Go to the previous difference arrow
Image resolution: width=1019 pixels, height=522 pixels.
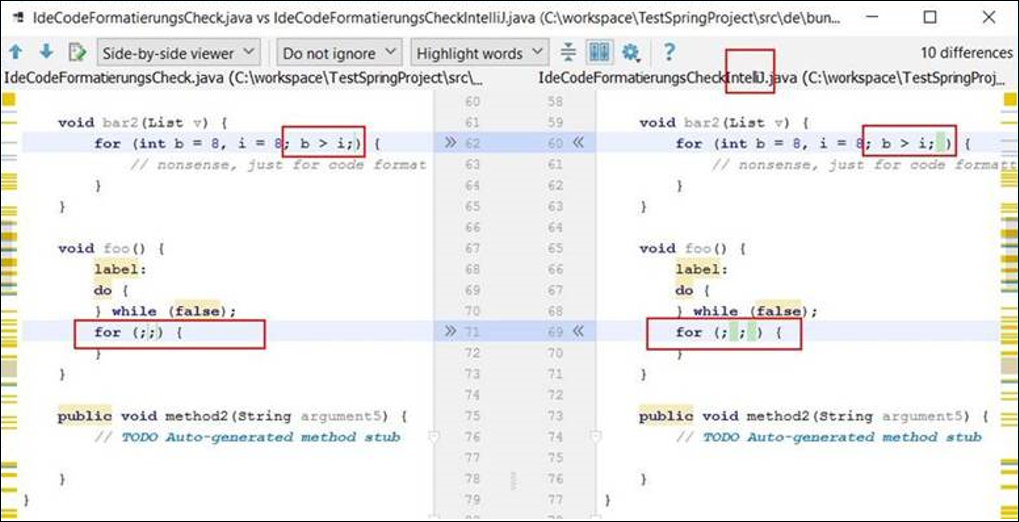[x=16, y=52]
